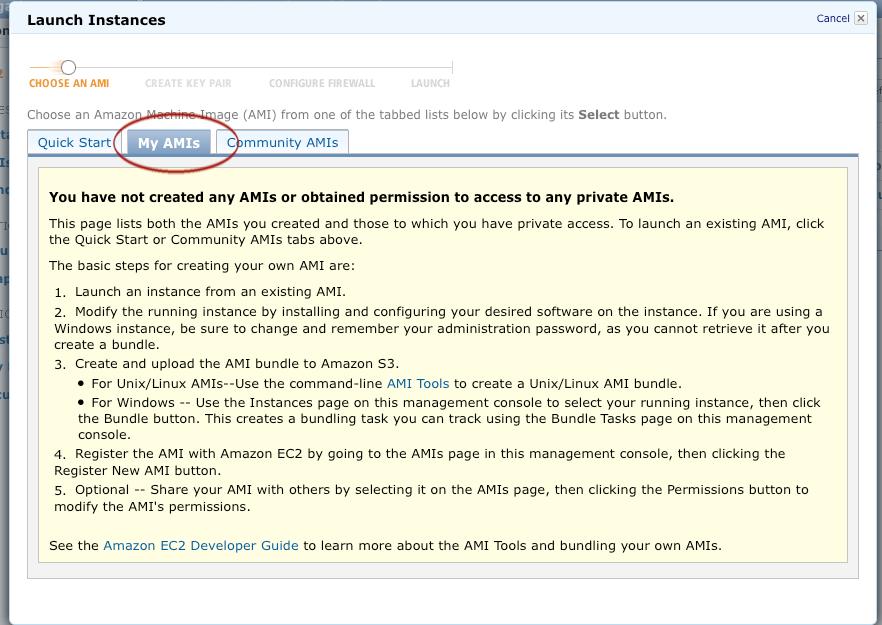Click the CHOOSE AN AMI step label
882x625 pixels.
[x=69, y=83]
